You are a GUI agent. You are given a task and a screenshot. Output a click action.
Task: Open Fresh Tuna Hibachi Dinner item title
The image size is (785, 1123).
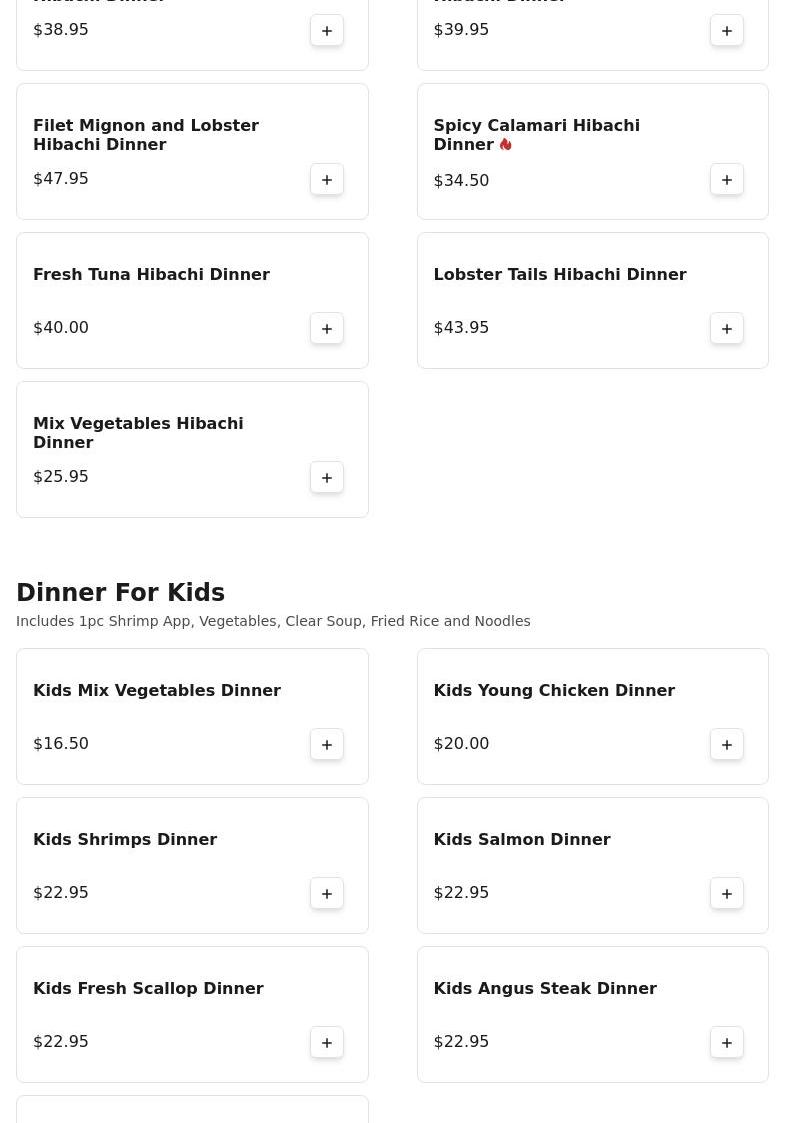[151, 274]
